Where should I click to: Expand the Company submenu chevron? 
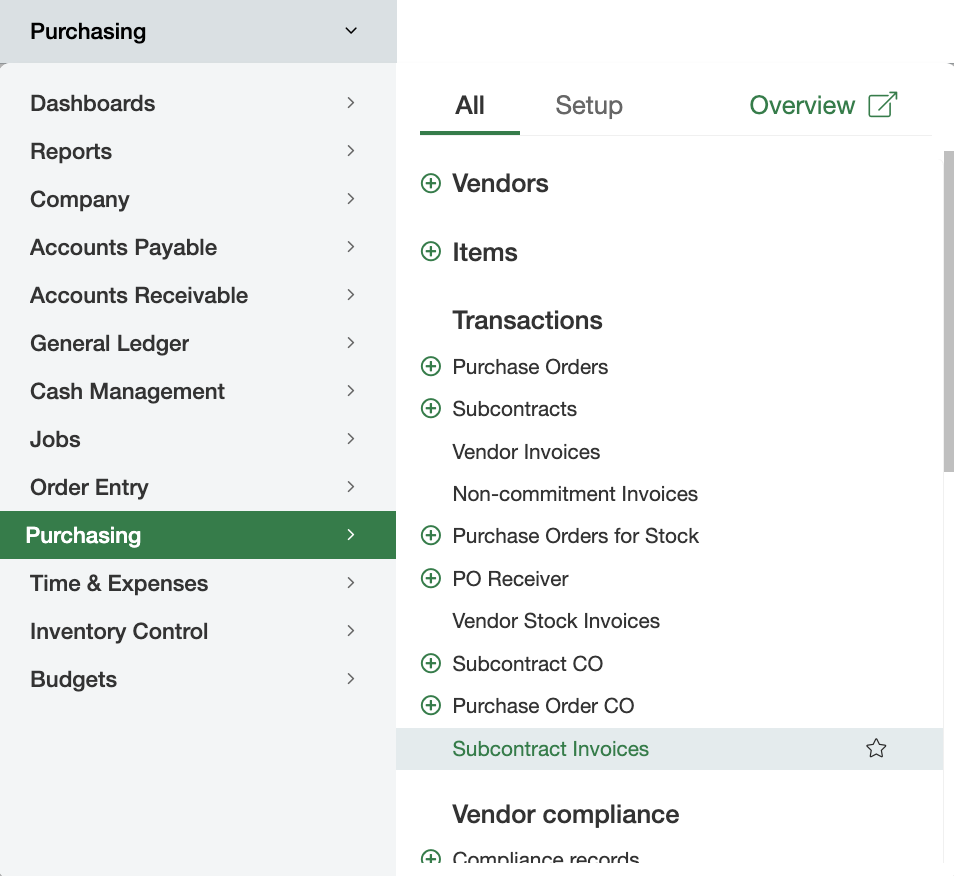click(x=350, y=199)
